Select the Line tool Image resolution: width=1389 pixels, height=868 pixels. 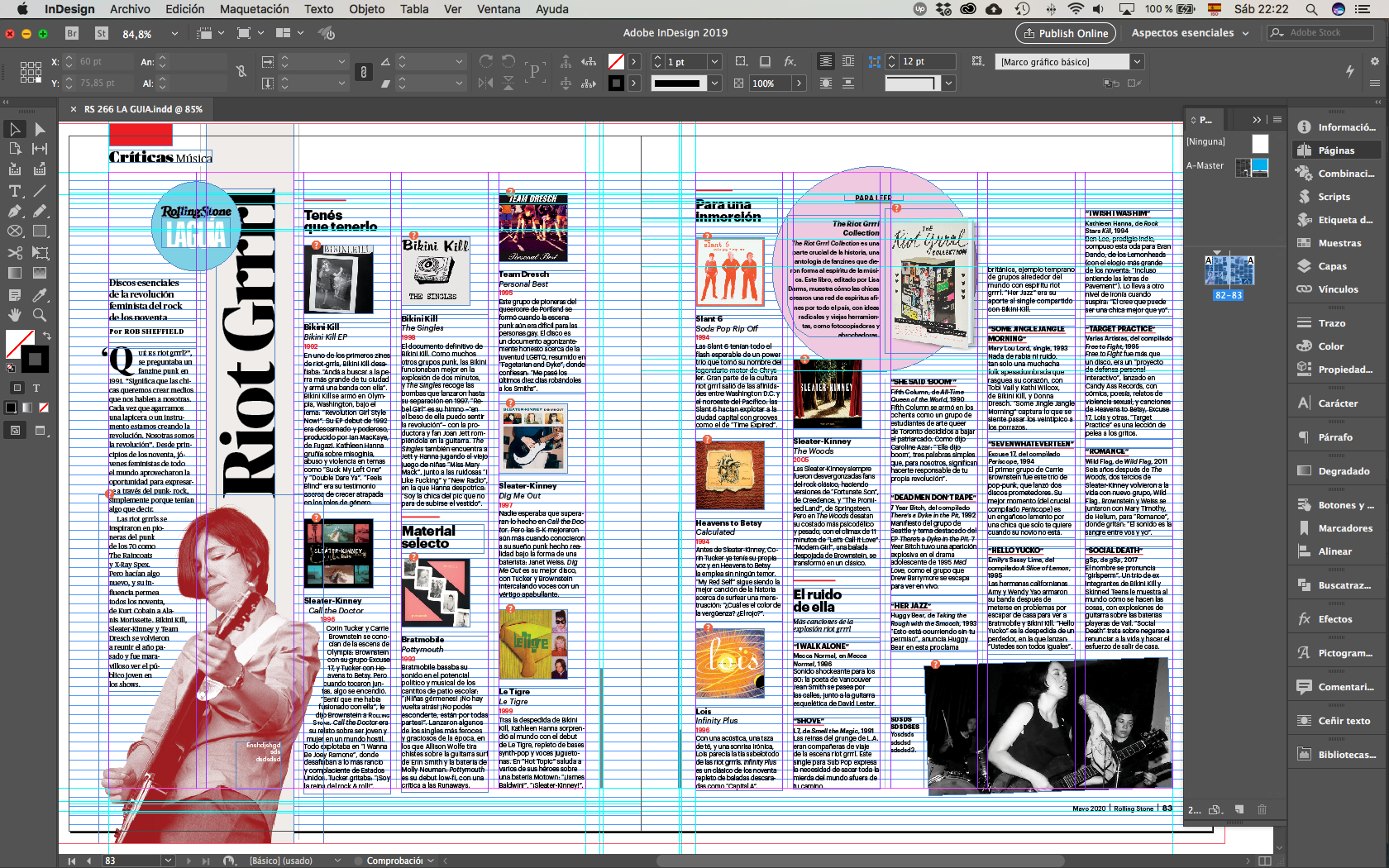40,191
